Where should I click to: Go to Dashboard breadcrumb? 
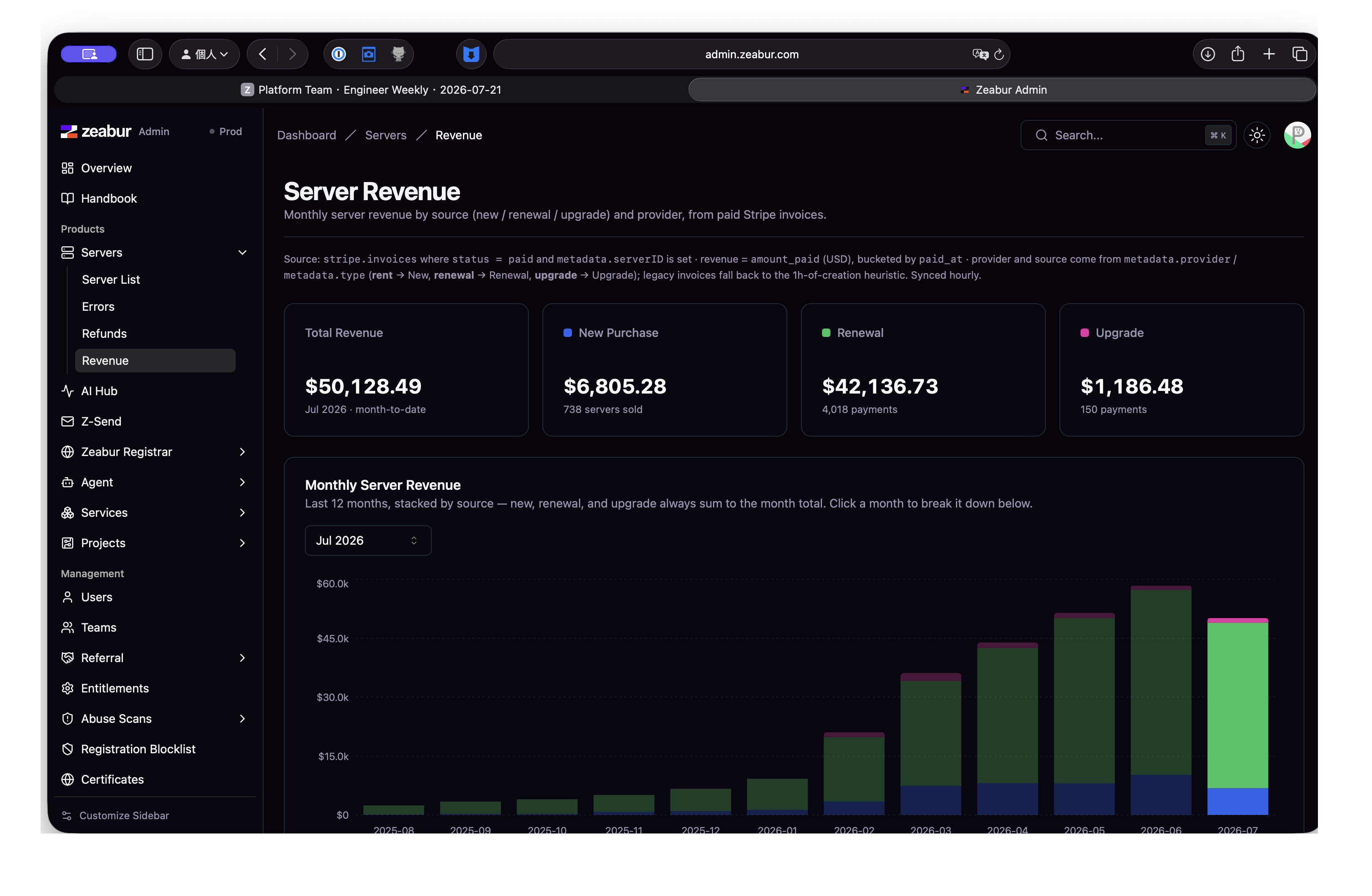(x=307, y=136)
